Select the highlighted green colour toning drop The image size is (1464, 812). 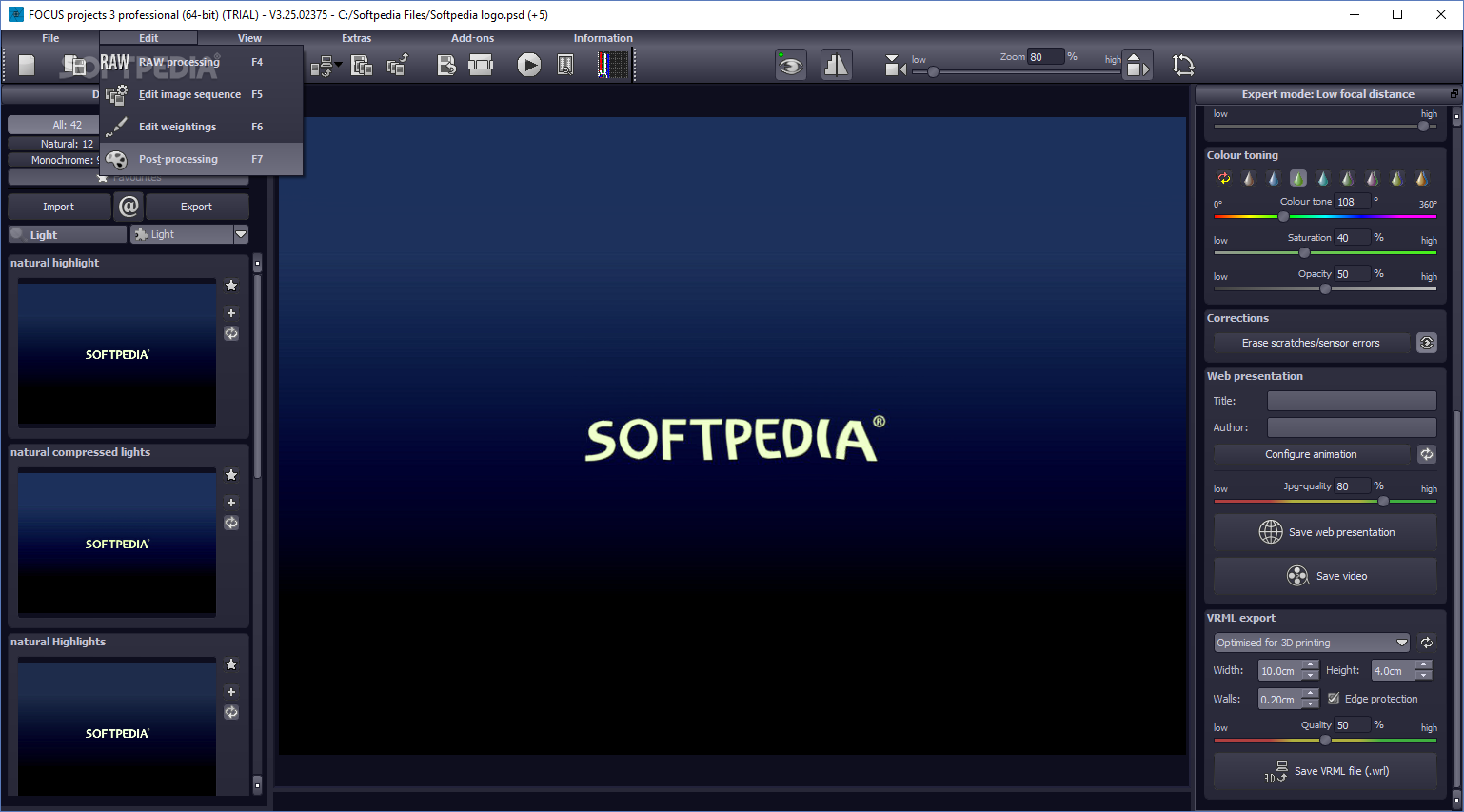1298,178
